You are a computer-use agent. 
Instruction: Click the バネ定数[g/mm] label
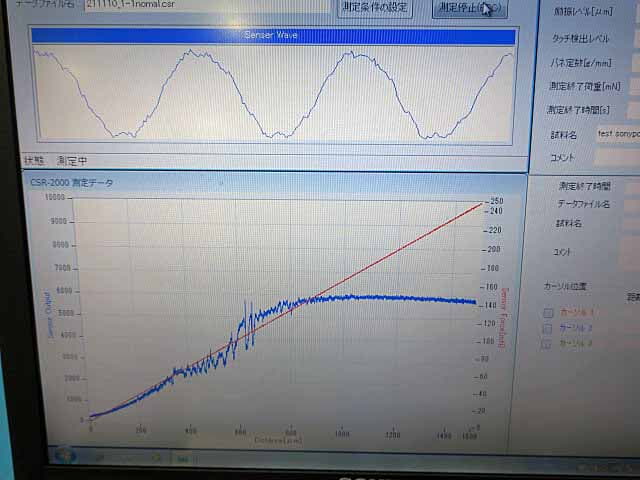click(581, 62)
